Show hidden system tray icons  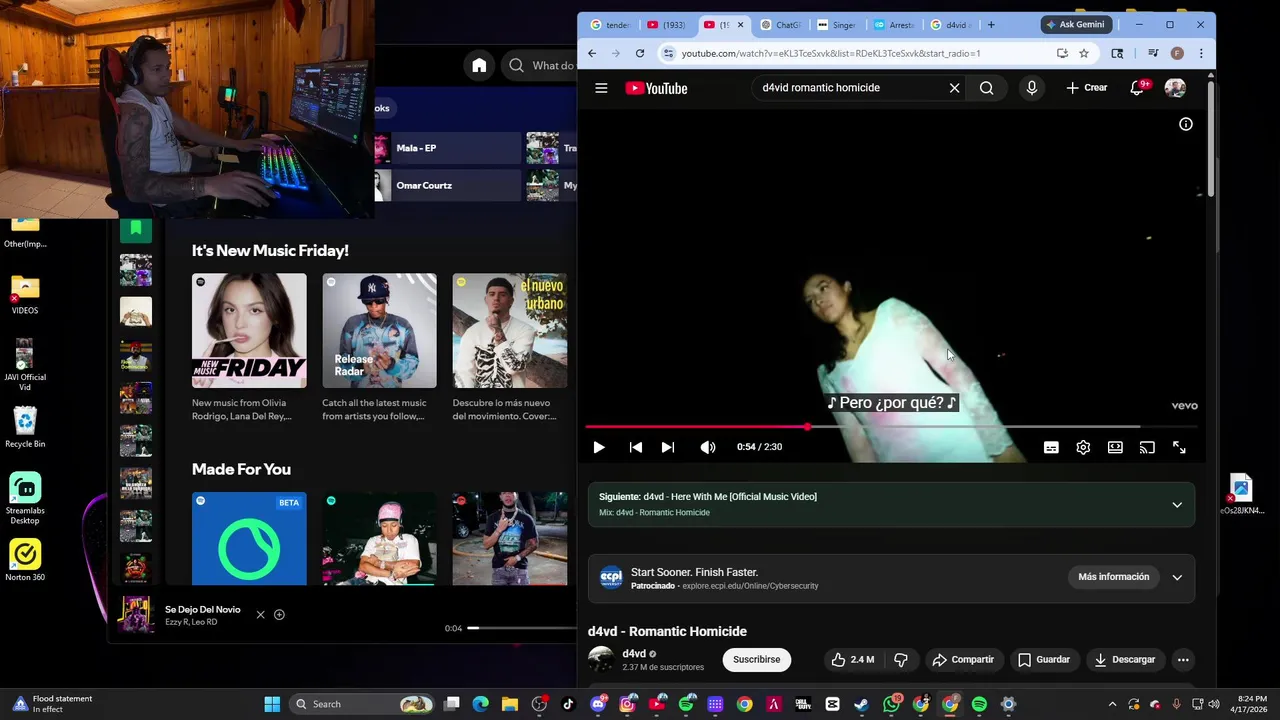1112,704
